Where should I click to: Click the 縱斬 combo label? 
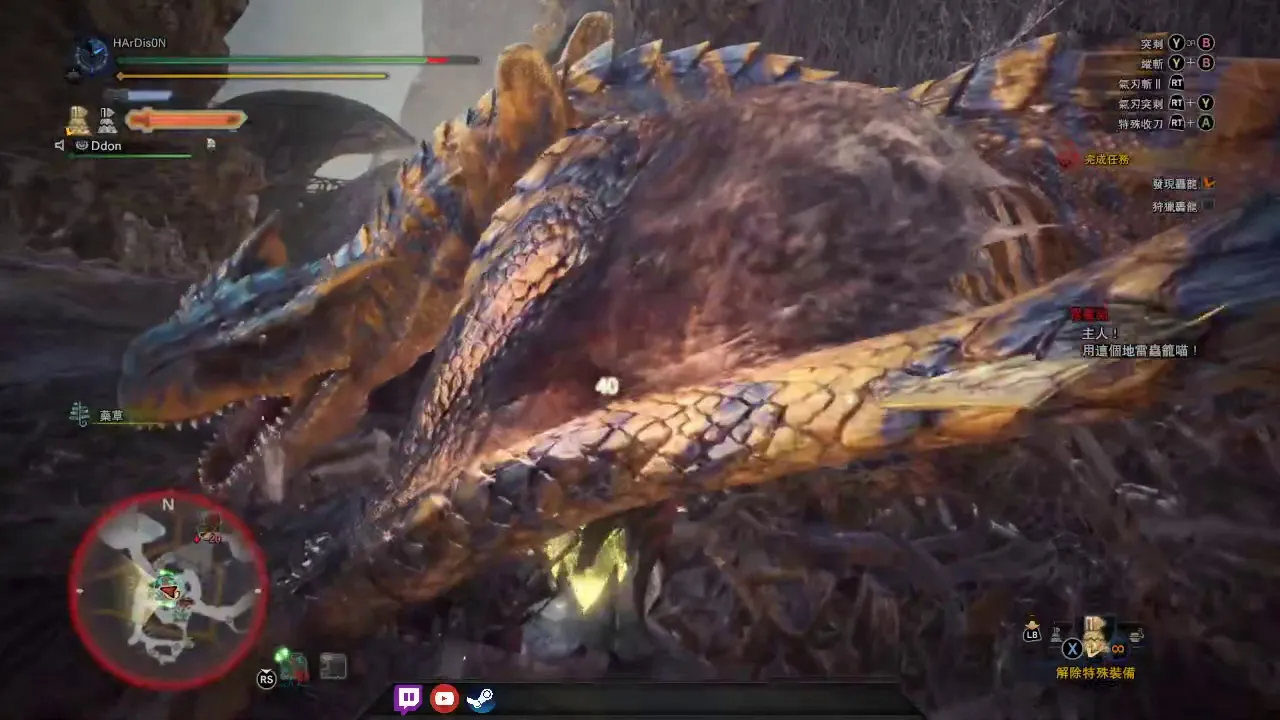(1151, 63)
